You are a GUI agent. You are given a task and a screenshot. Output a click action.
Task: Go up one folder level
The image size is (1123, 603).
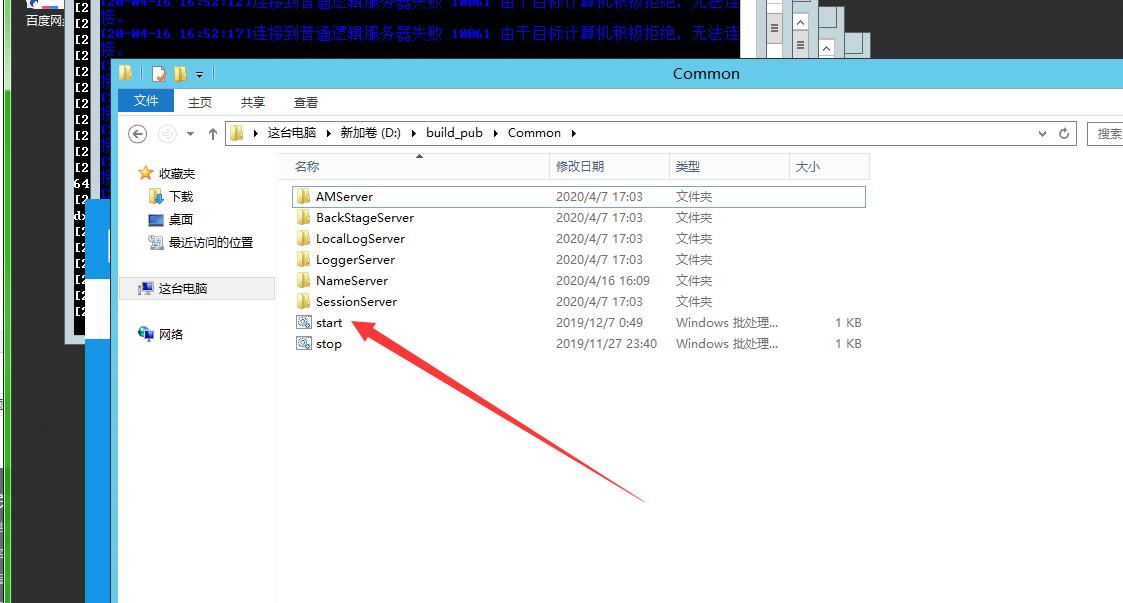pos(212,133)
